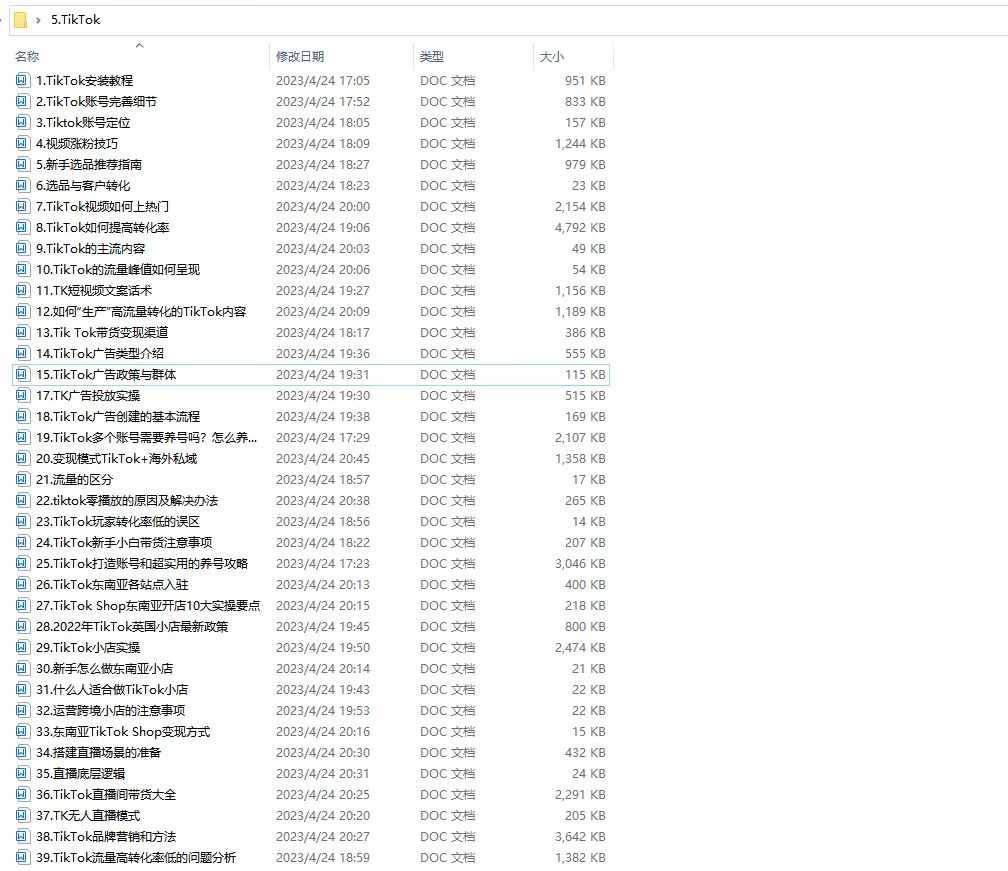The width and height of the screenshot is (1008, 871).
Task: Click the date 2023/4/24 20:45
Action: tap(323, 458)
